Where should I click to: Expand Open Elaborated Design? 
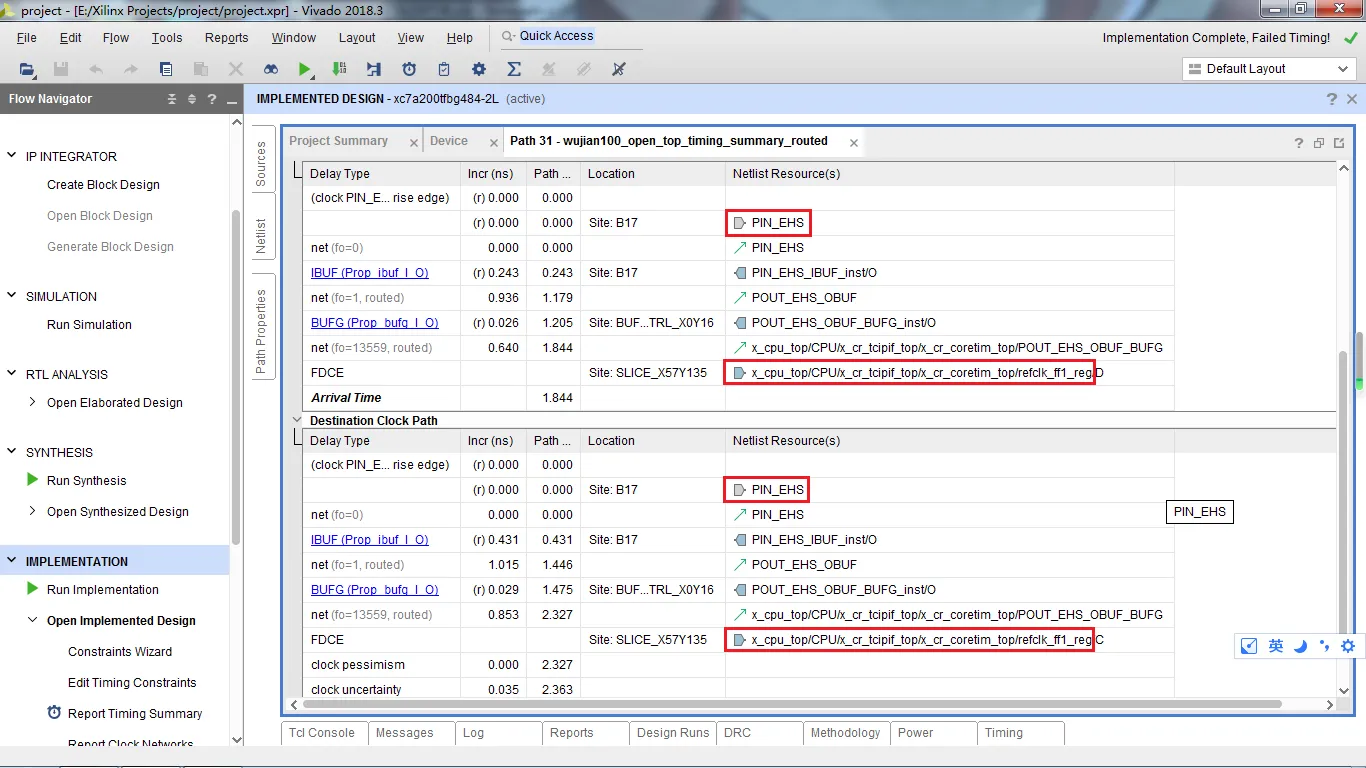[x=33, y=402]
